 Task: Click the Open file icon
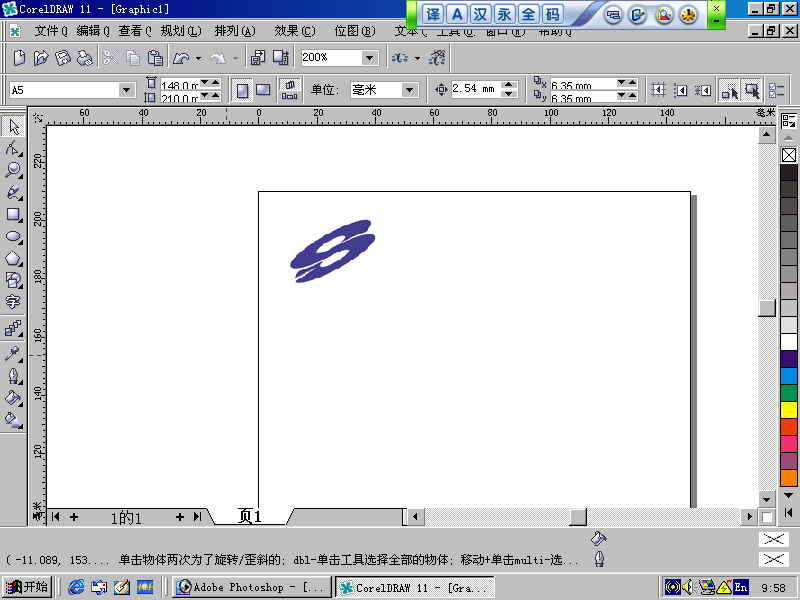point(41,58)
